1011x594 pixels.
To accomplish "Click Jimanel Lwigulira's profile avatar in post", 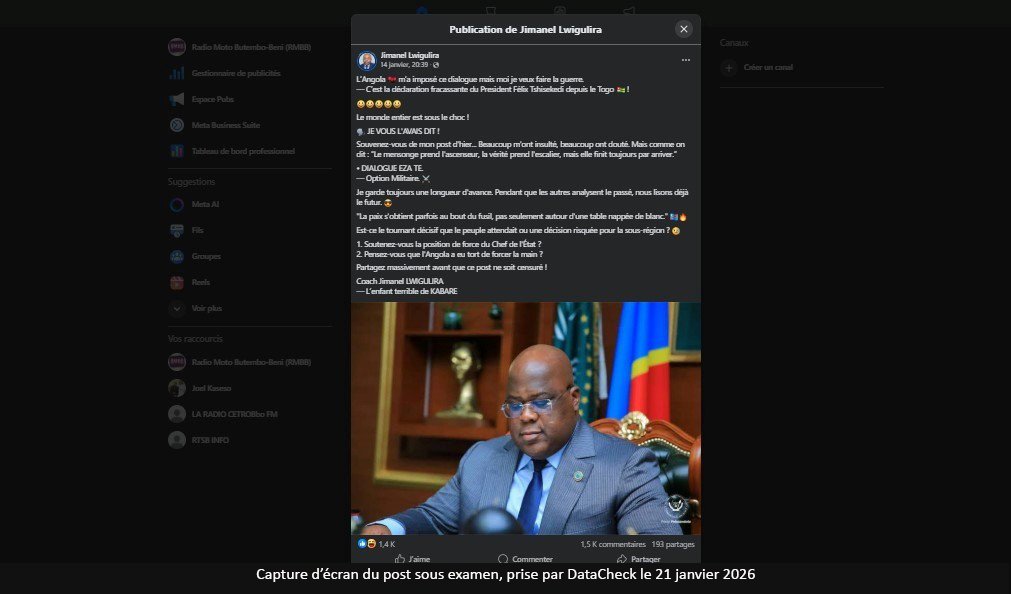I will coord(367,61).
